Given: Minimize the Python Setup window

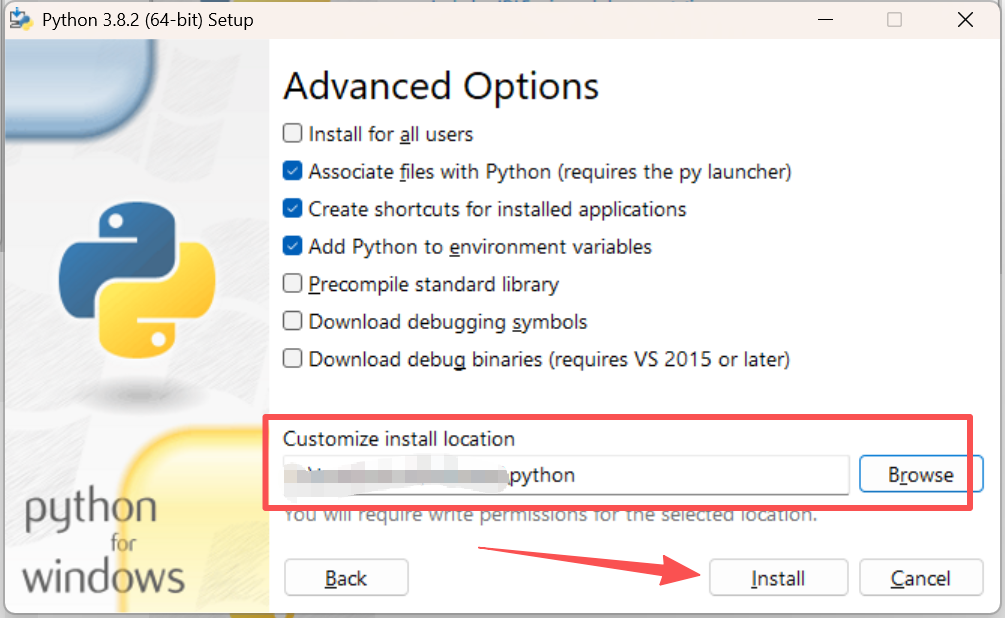Looking at the screenshot, I should (x=826, y=20).
